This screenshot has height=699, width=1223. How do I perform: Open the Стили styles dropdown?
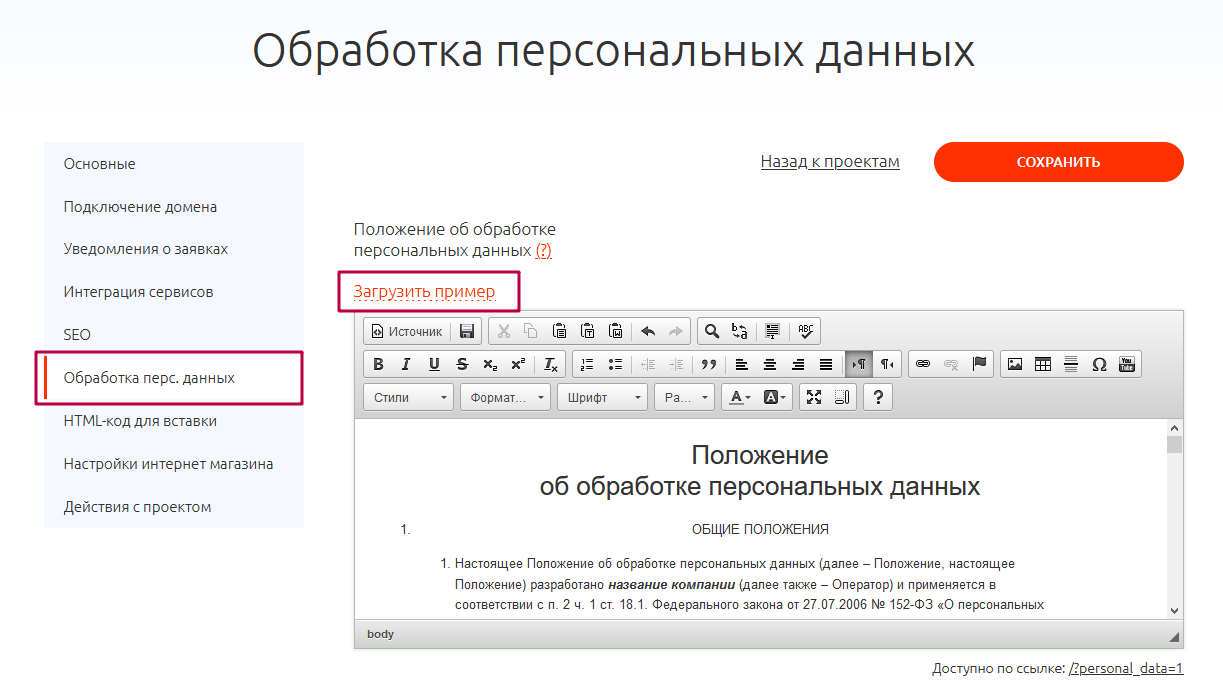(x=408, y=397)
